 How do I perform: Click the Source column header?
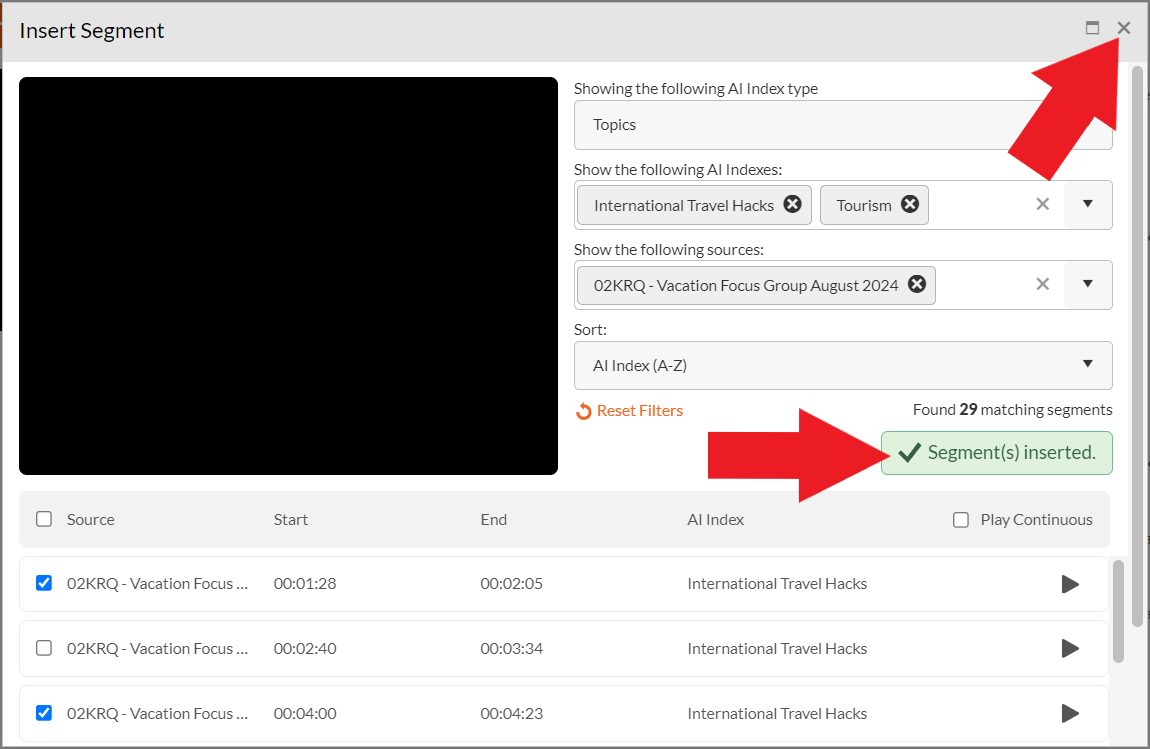[90, 519]
